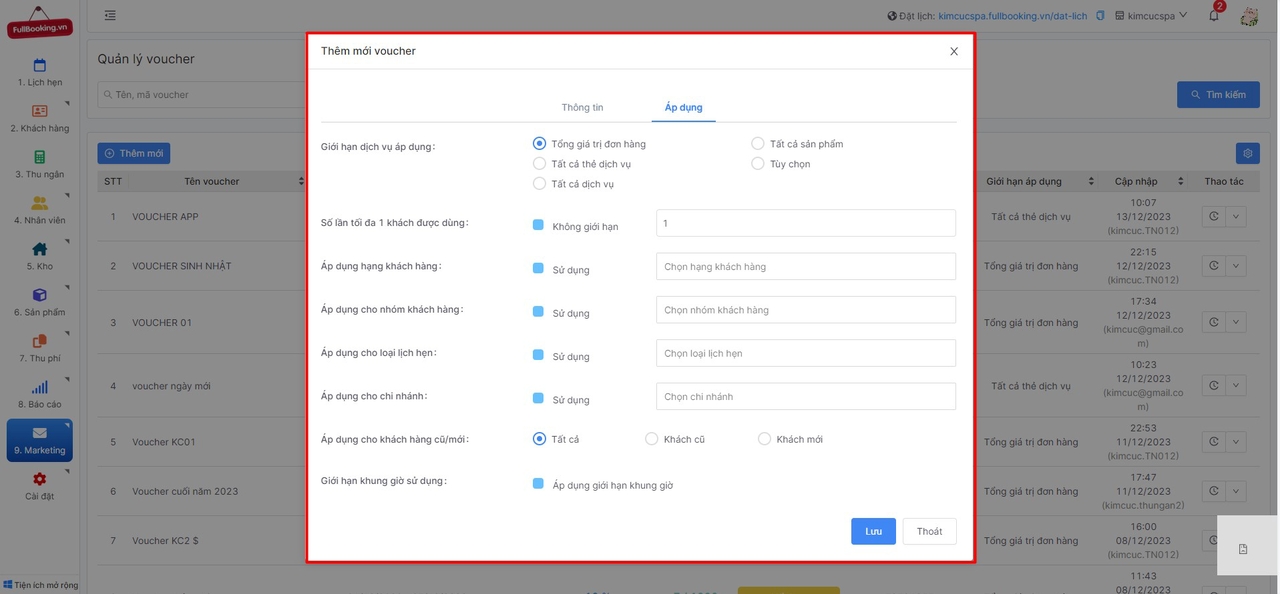Click the Báo cáo chart icon
Screen dimensions: 1280x594
39,387
